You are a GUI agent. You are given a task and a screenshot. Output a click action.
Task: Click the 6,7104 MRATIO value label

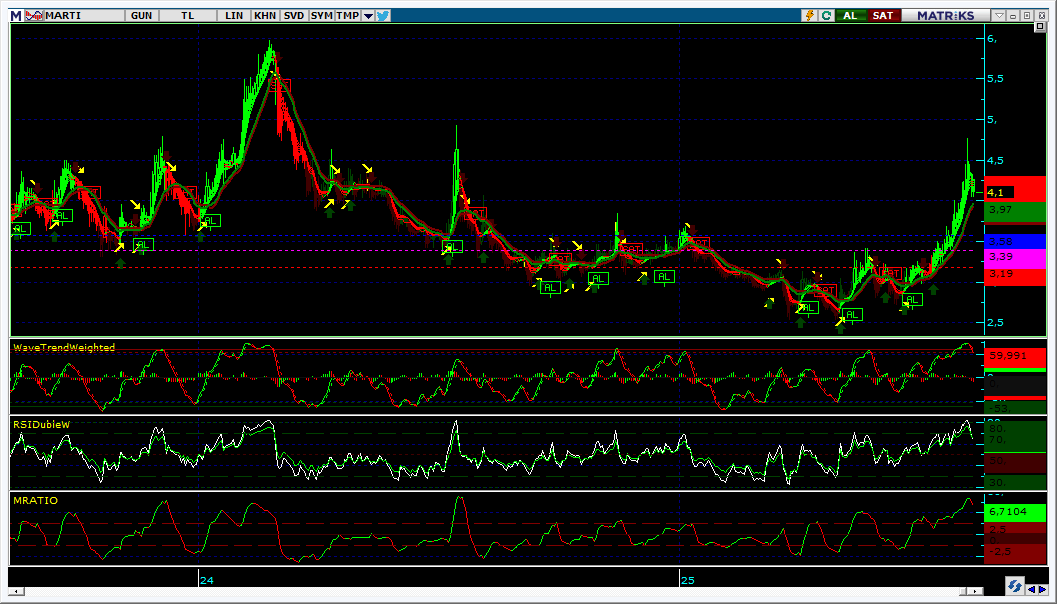1015,512
